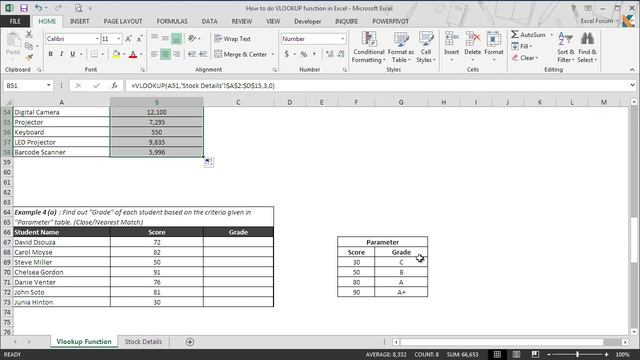Open Find & Select
Viewport: 640px width, 360px height.
(x=587, y=47)
